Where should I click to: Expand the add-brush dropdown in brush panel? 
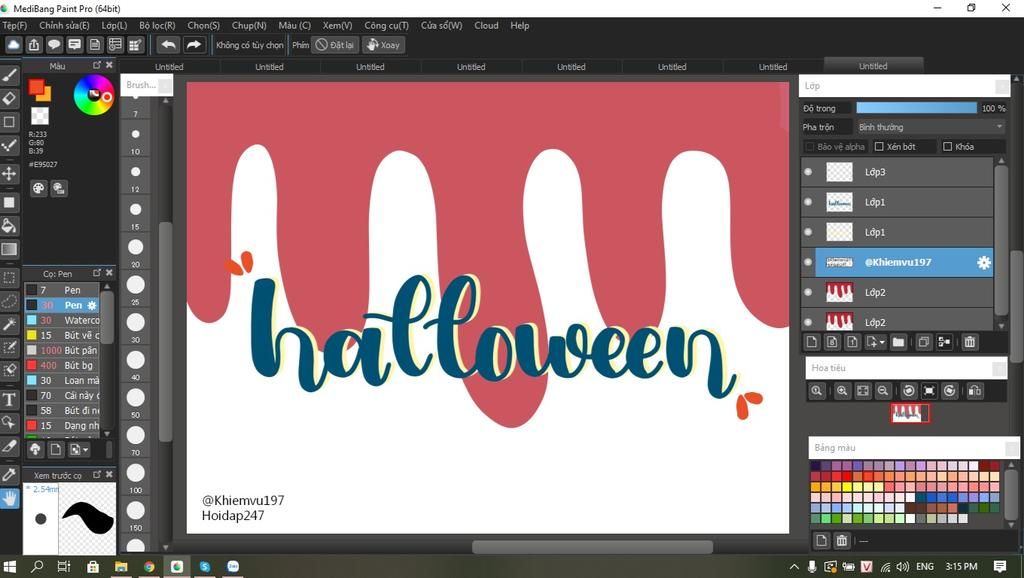click(85, 449)
